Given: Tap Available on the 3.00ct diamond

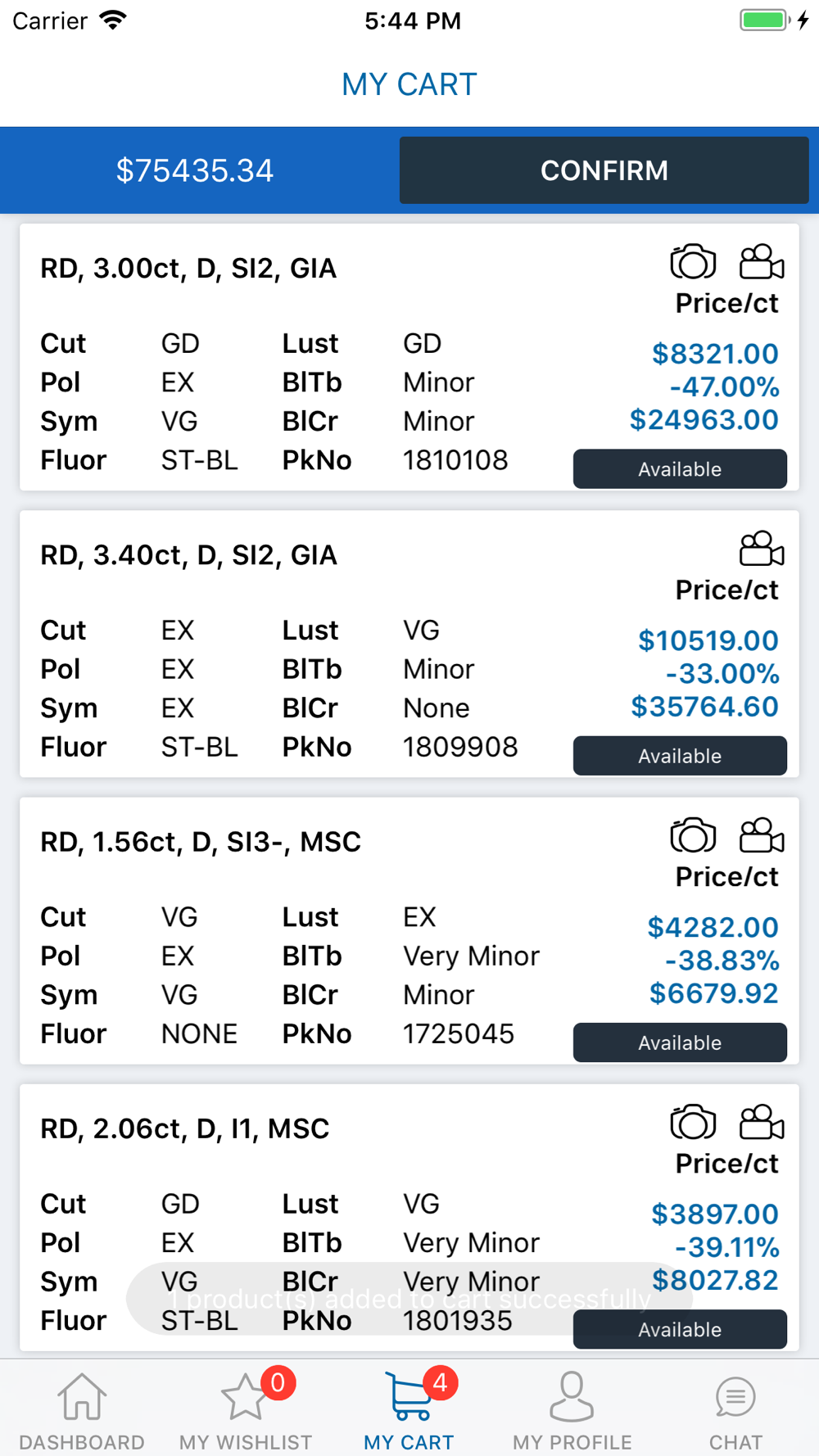Looking at the screenshot, I should pos(680,469).
